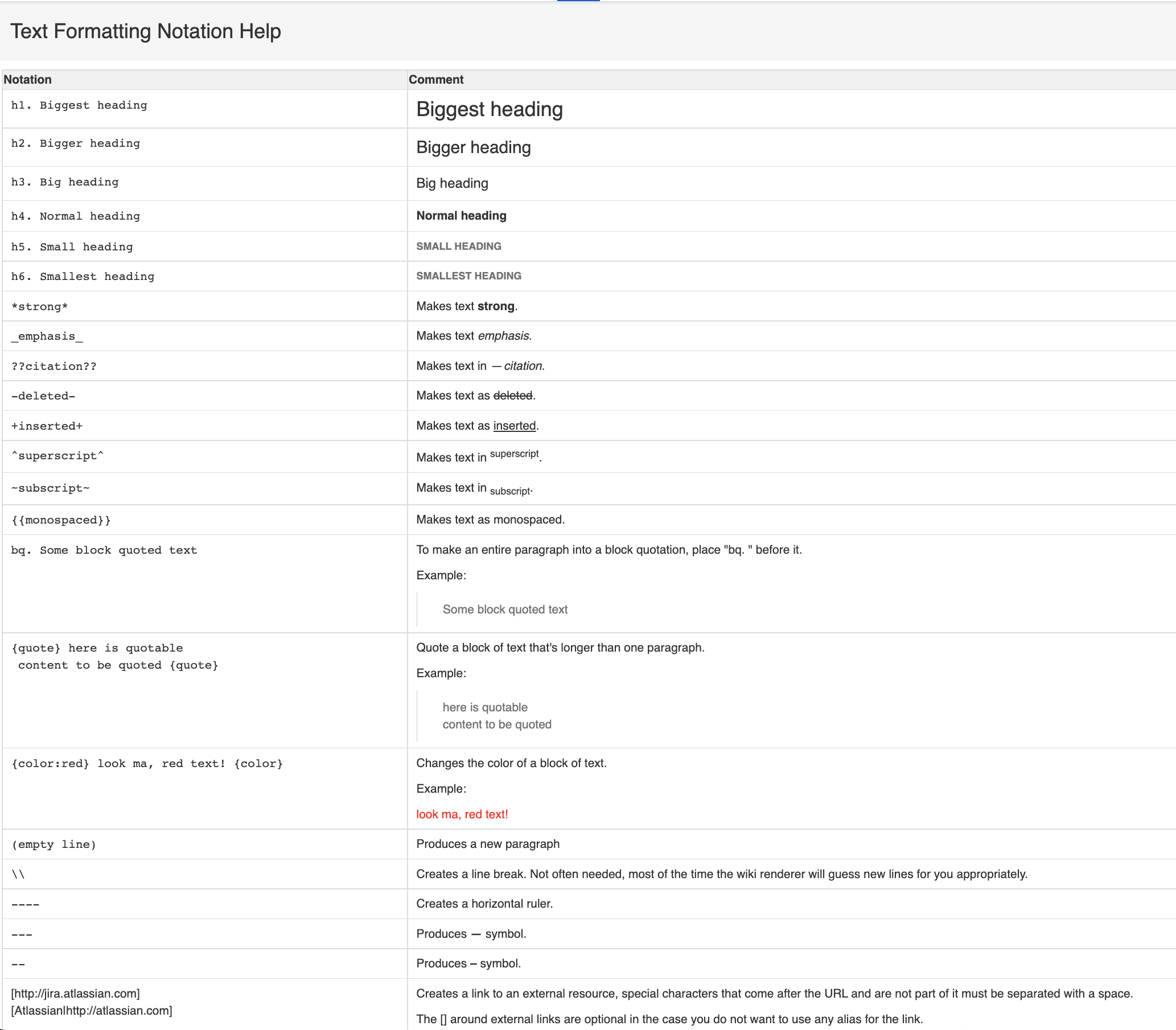The height and width of the screenshot is (1030, 1176).
Task: Click the struck-through deleted word
Action: tap(513, 395)
